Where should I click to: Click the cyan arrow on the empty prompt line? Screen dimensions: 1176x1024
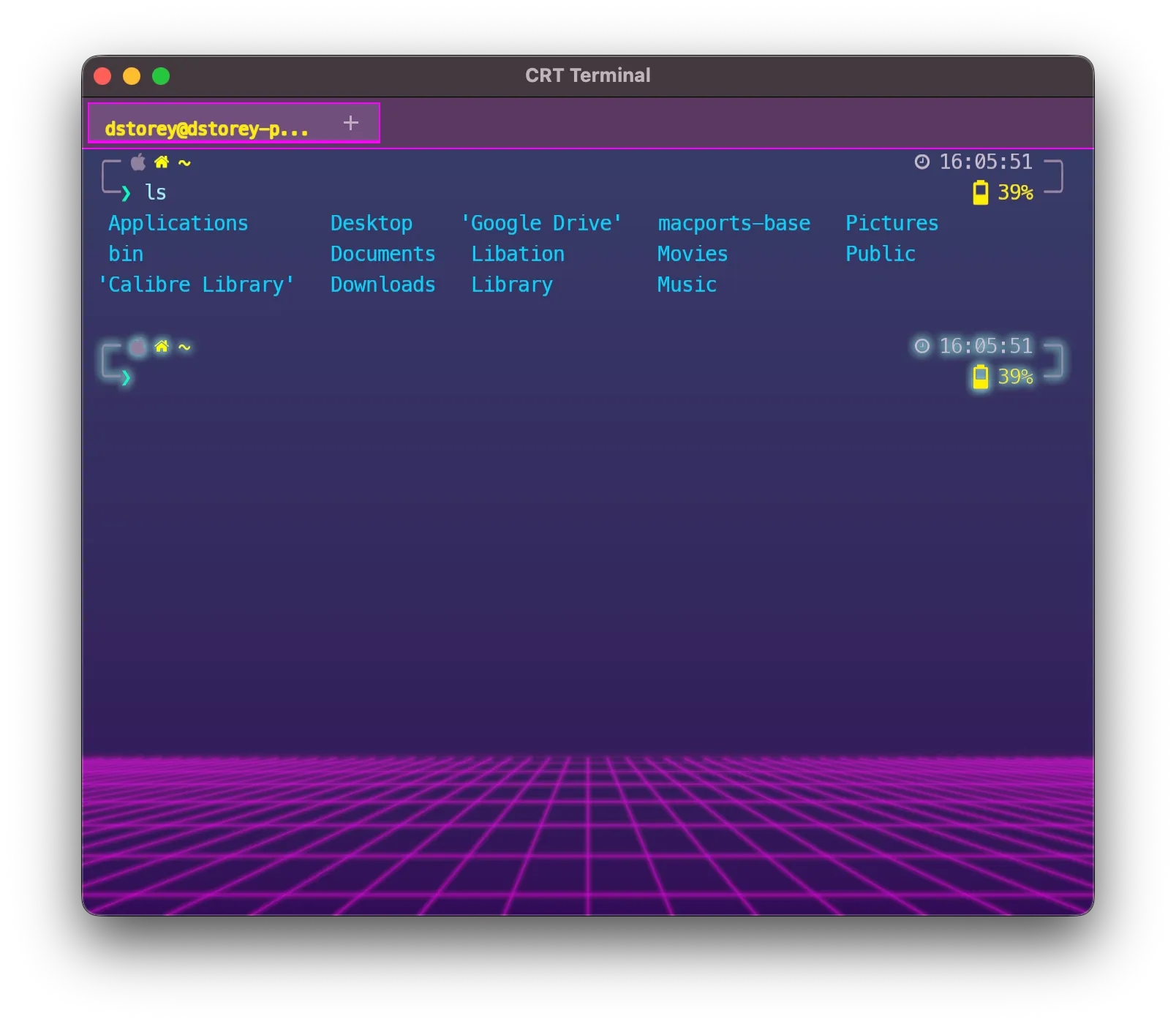pos(126,377)
